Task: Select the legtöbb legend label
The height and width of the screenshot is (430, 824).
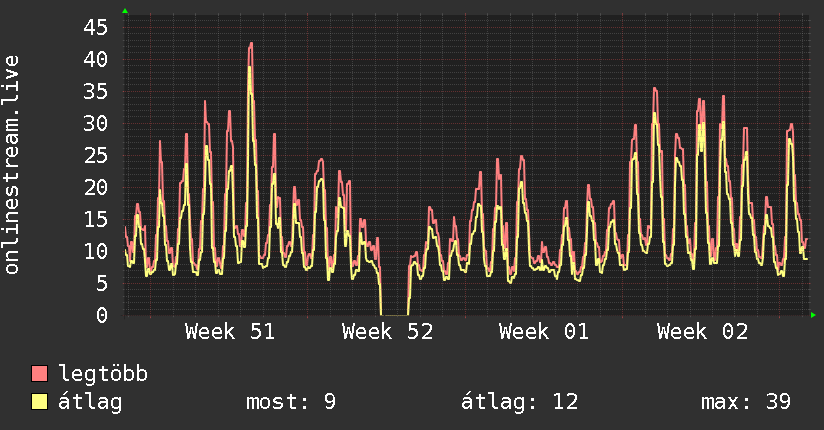Action: tap(103, 374)
